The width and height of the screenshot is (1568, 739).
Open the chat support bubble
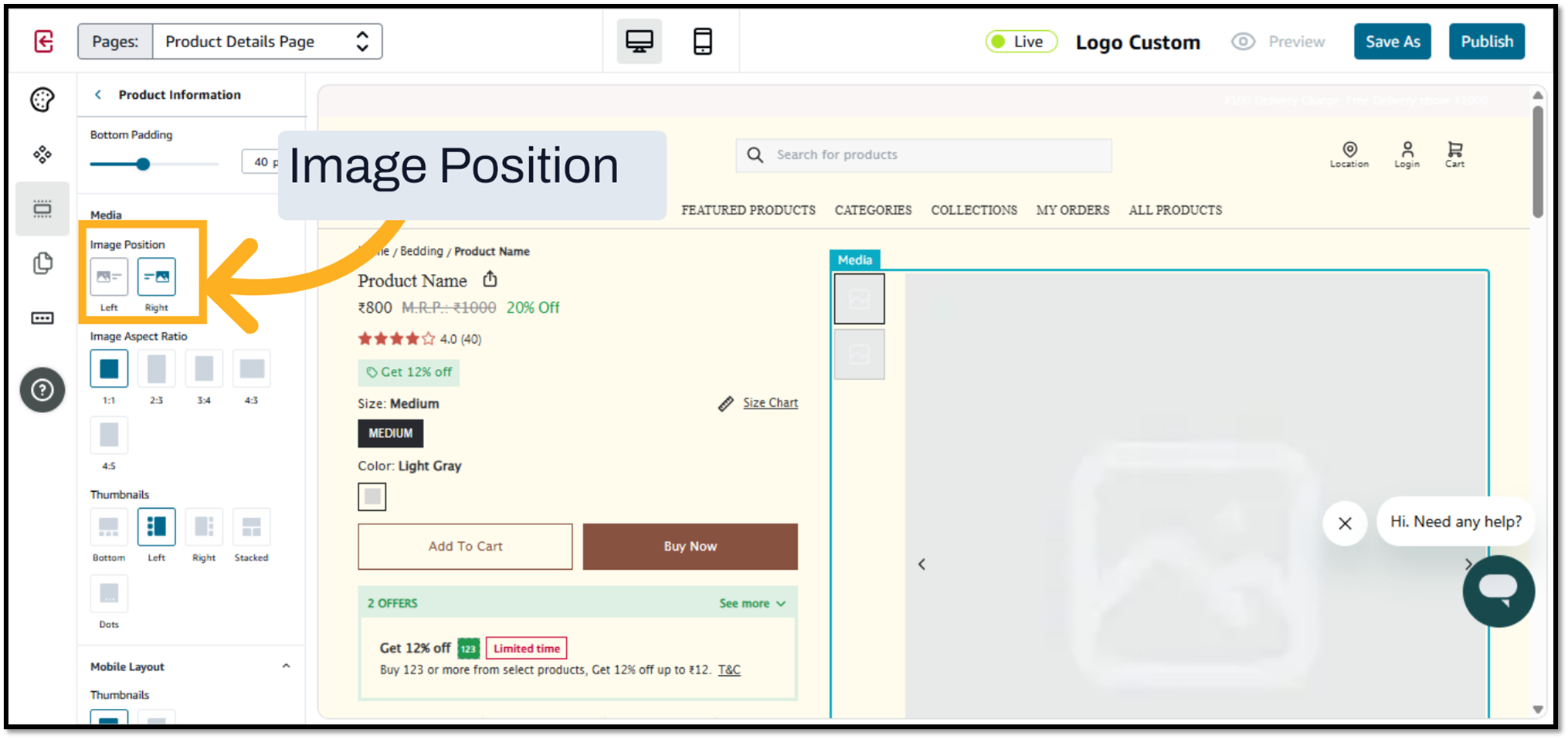pyautogui.click(x=1498, y=591)
